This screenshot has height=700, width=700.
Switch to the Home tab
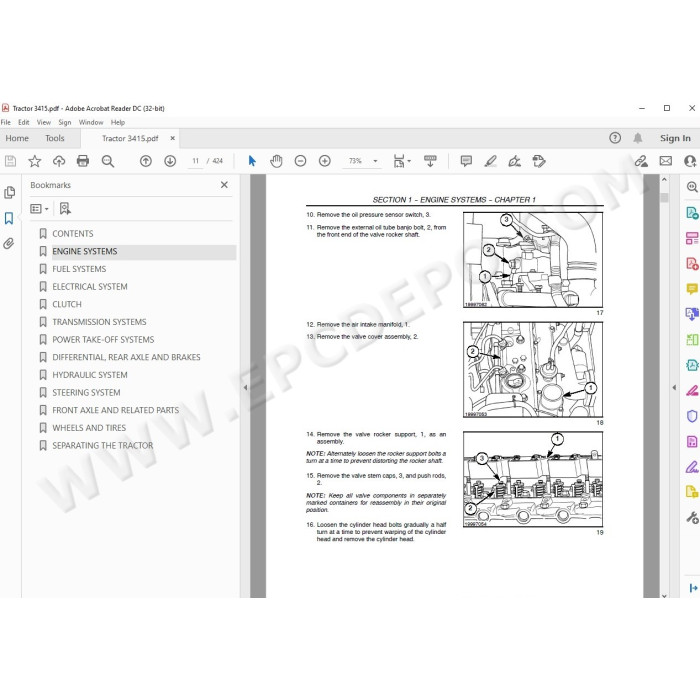(17, 138)
